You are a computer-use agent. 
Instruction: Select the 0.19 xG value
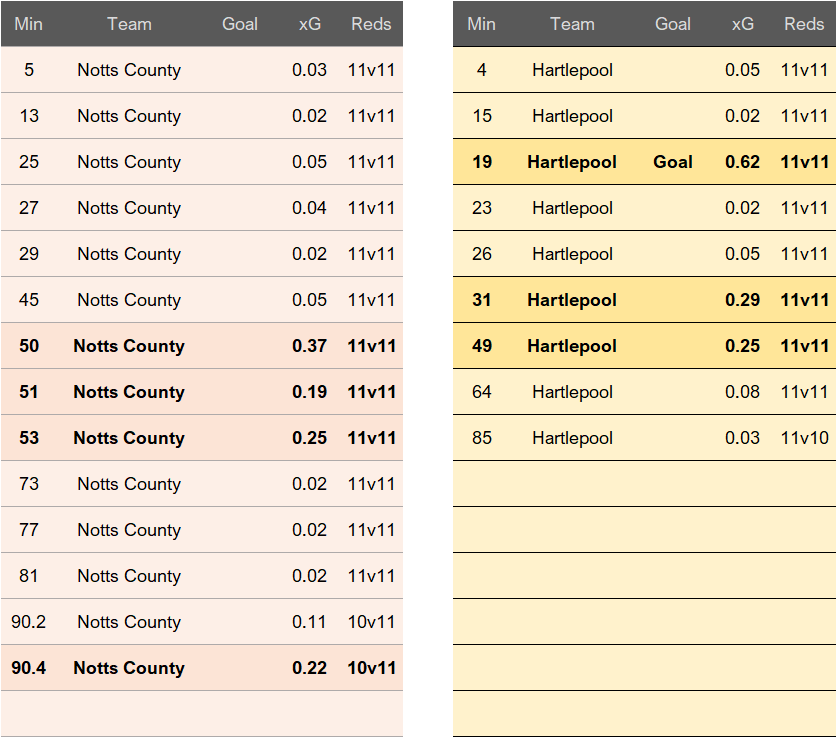pyautogui.click(x=309, y=392)
